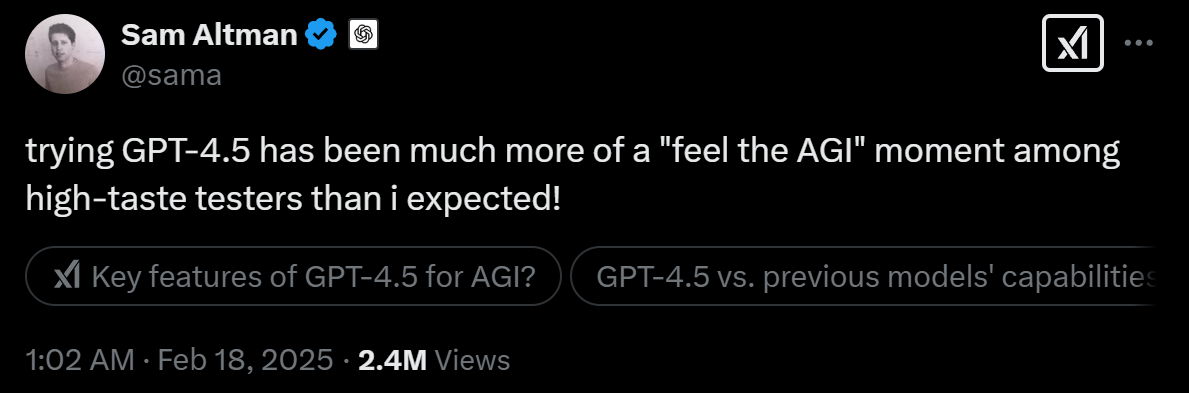Open the @sama handle link
This screenshot has height=393, width=1189.
click(171, 75)
